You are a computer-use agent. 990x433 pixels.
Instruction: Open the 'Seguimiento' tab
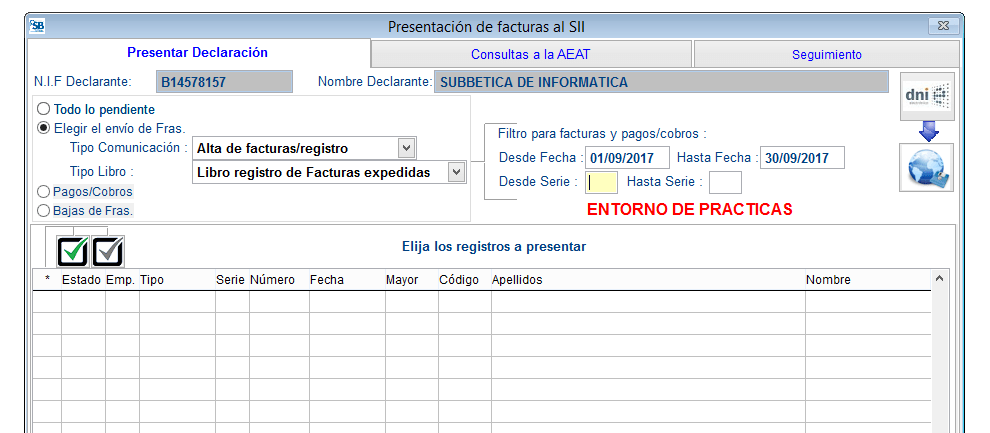pyautogui.click(x=826, y=54)
